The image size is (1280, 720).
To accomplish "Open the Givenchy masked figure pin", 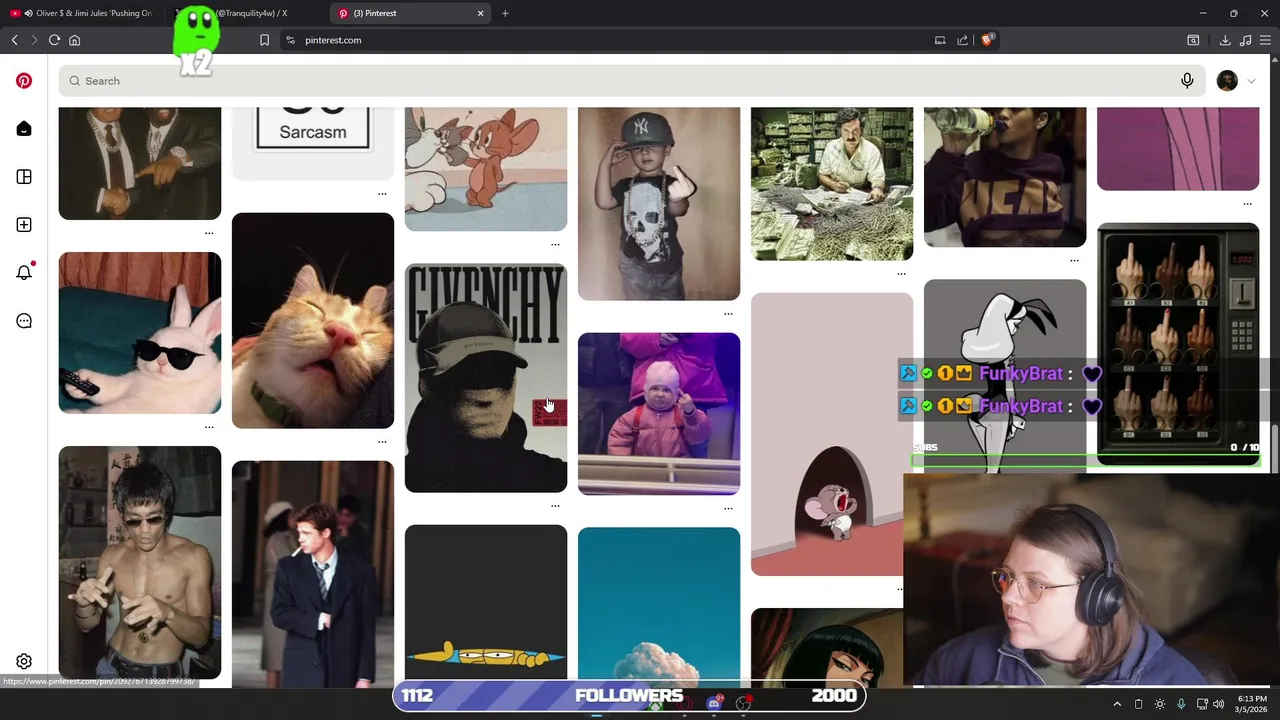I will point(486,378).
